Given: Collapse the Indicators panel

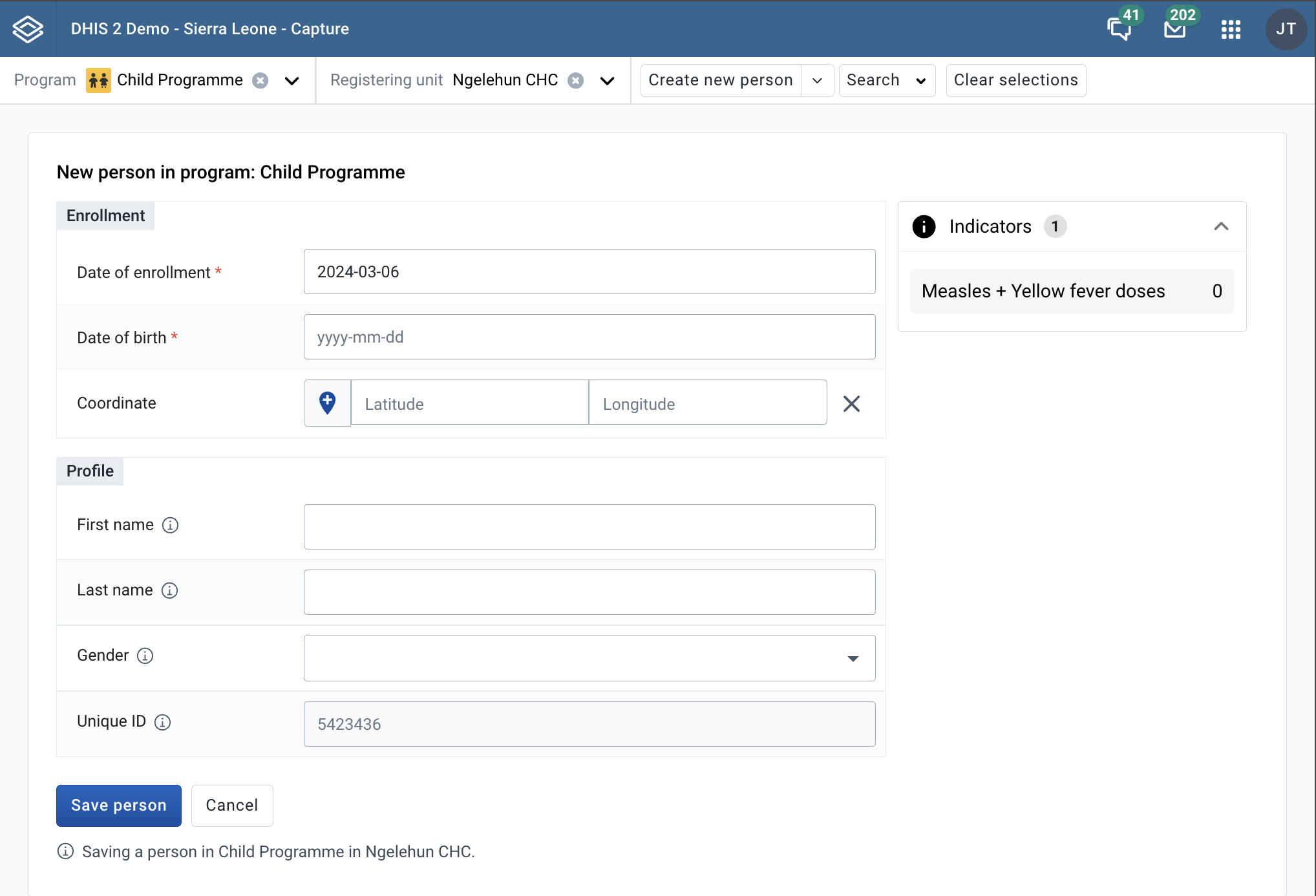Looking at the screenshot, I should tap(1221, 226).
